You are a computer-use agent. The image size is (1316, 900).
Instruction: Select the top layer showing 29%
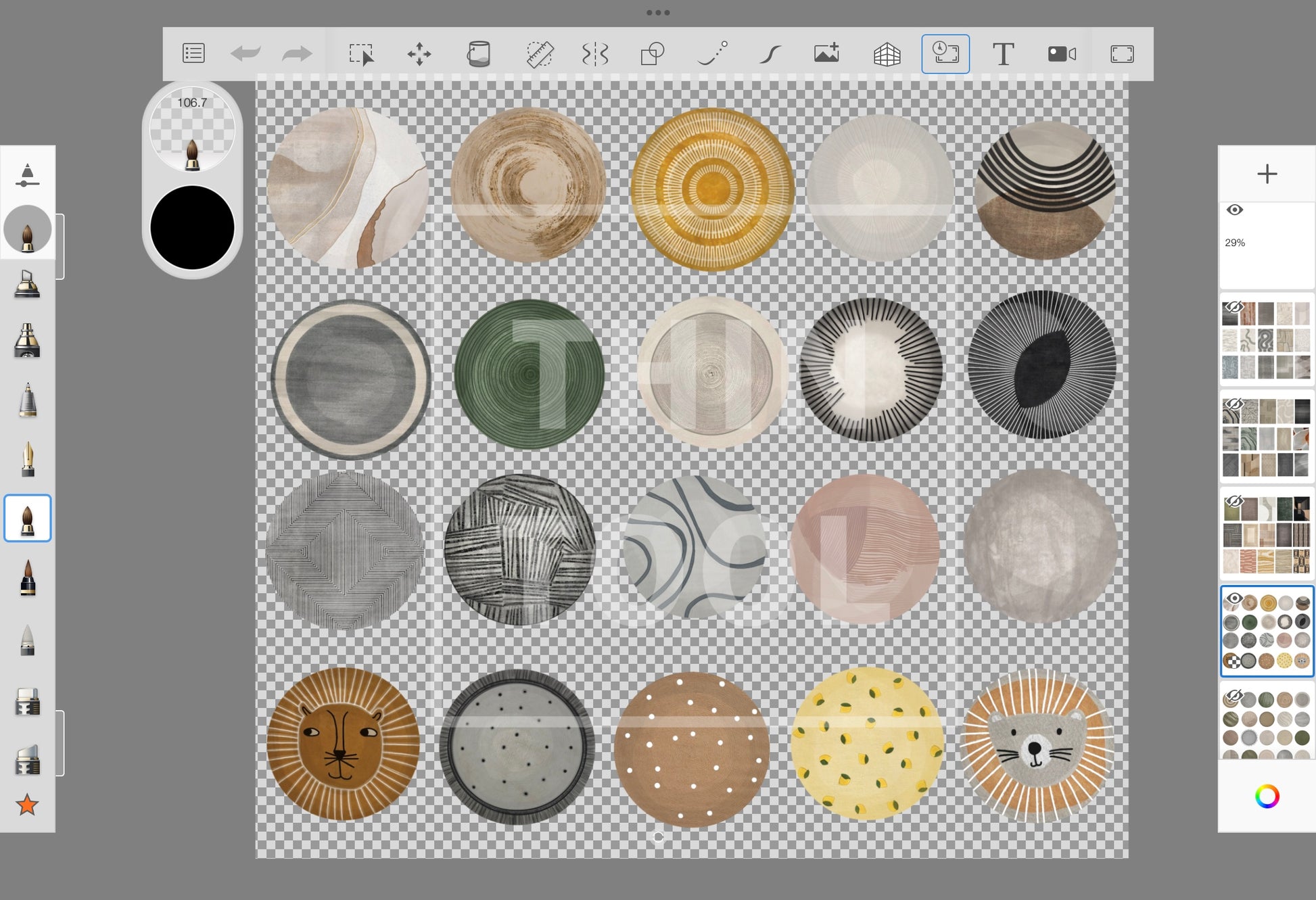point(1267,245)
